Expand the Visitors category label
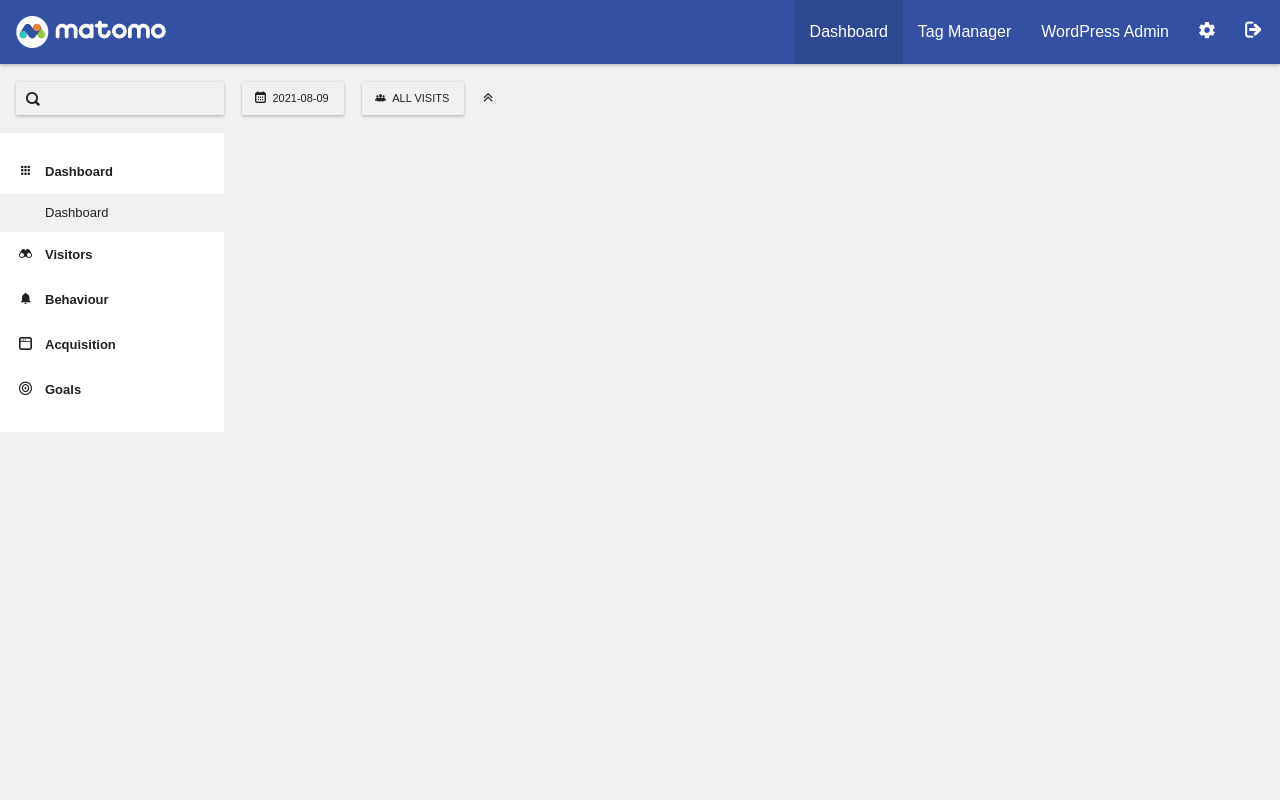Viewport: 1280px width, 800px height. pyautogui.click(x=69, y=255)
